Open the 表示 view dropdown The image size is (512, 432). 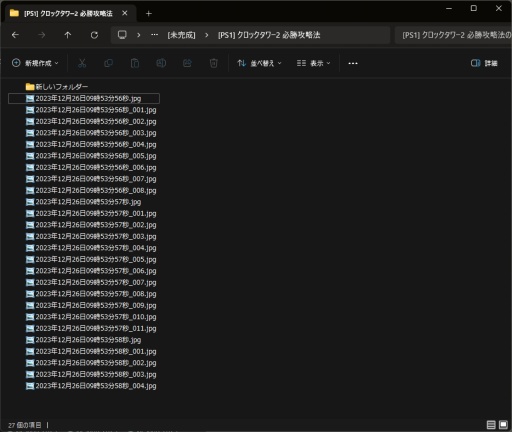pos(313,63)
